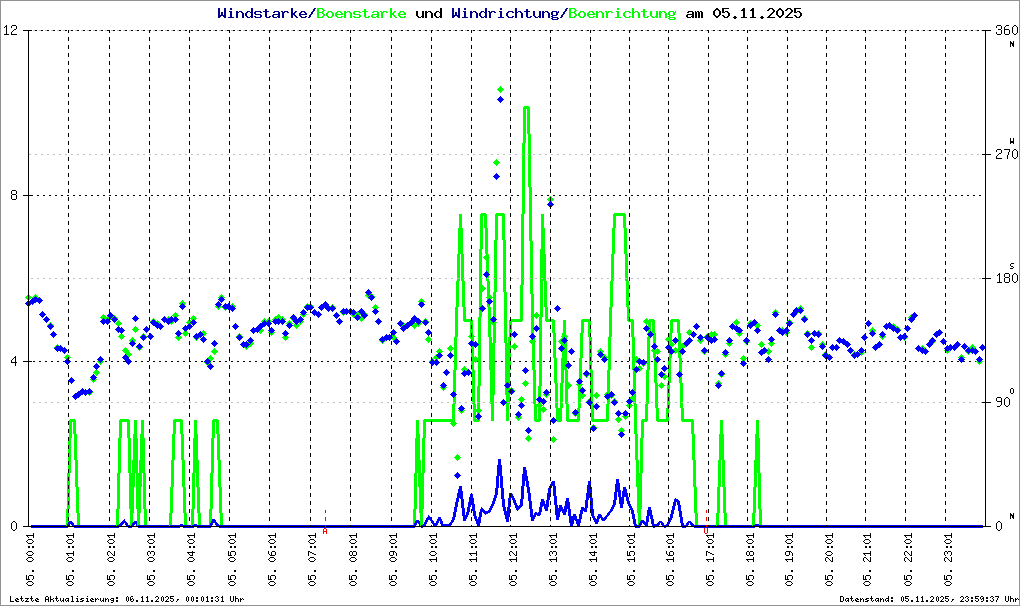Click time label '05. 20:01'
This screenshot has height=606, width=1020.
829,560
